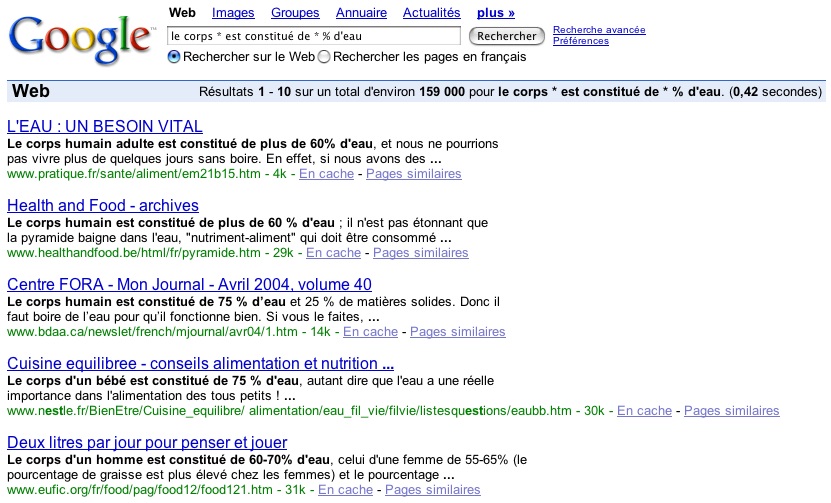
Task: Click the URL text www.healthandfood.be/html/fr/pyramide.htm
Action: pos(134,253)
